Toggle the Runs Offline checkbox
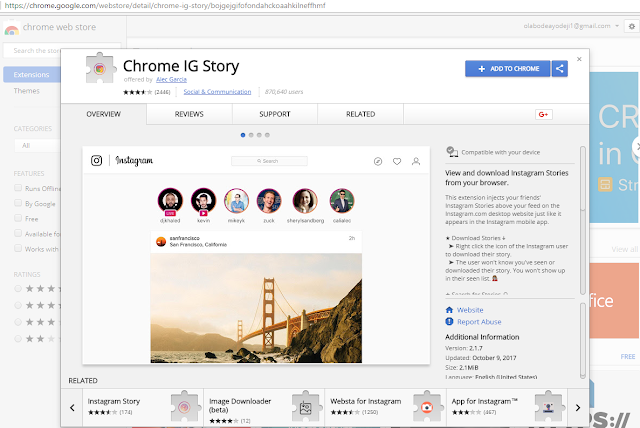Viewport: 640px width, 428px height. (18, 188)
